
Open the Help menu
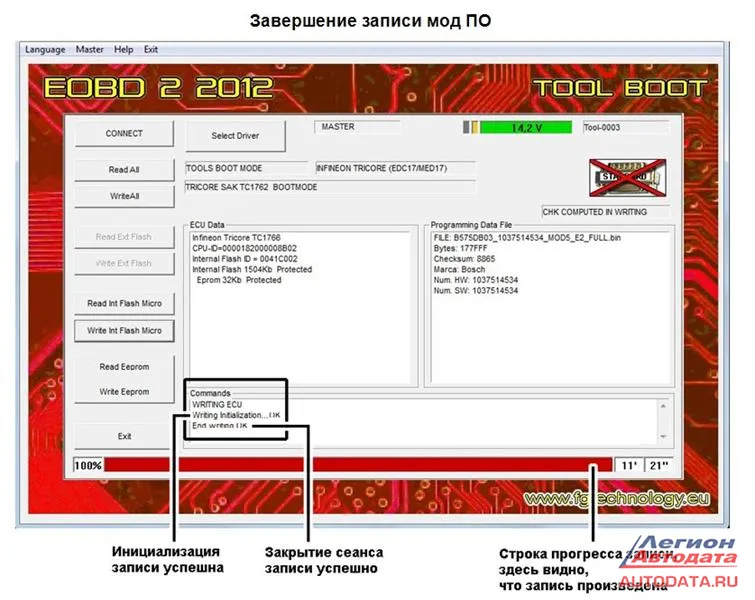point(123,49)
